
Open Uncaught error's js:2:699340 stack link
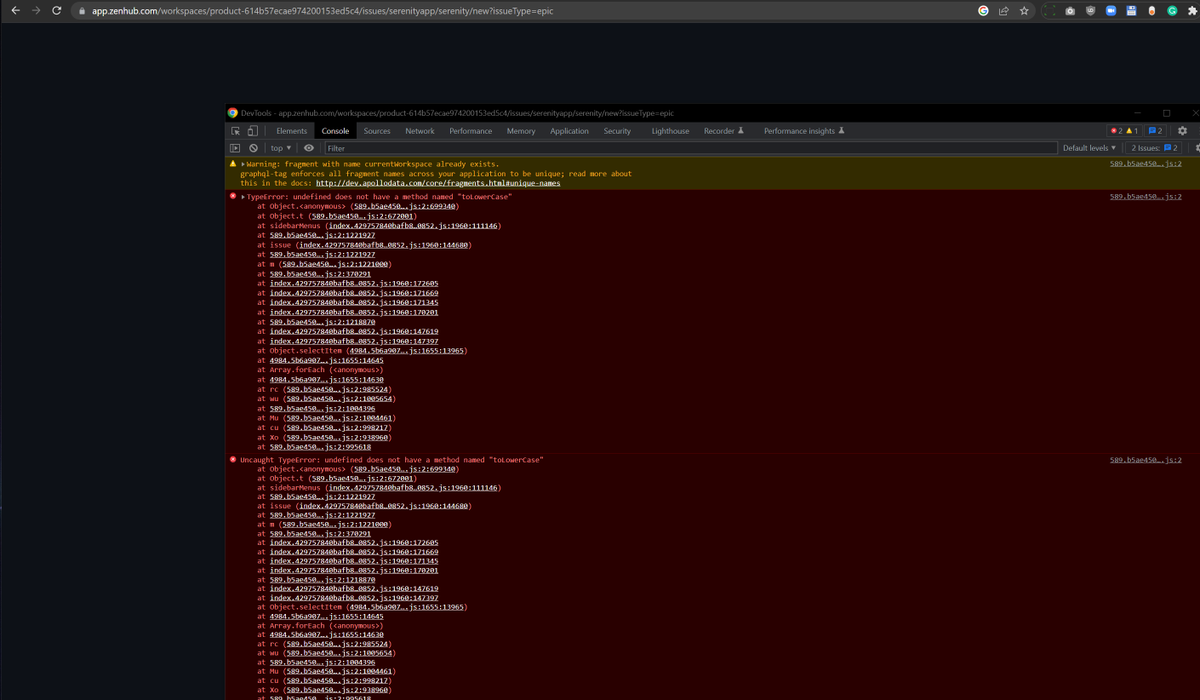404,469
